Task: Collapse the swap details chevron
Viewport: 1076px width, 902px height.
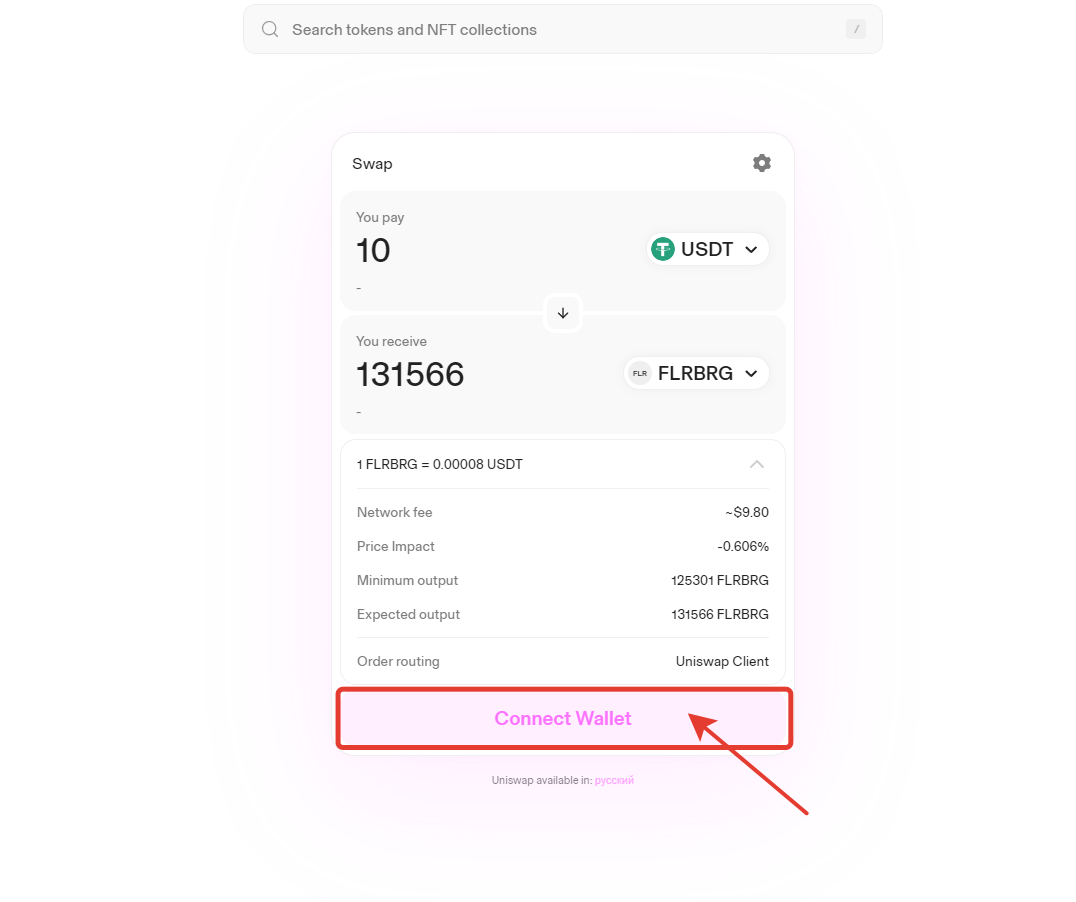Action: (757, 464)
